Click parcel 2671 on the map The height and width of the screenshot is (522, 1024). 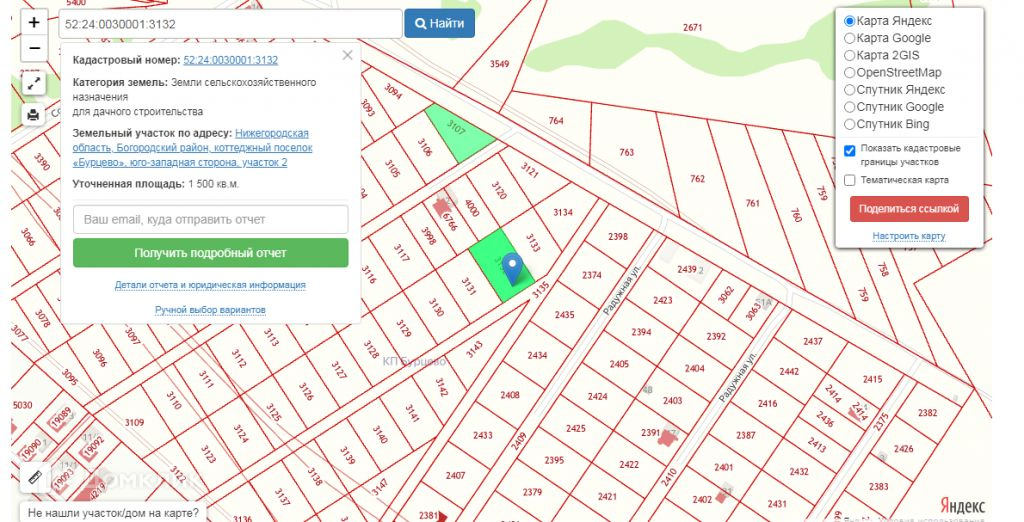pyautogui.click(x=692, y=27)
